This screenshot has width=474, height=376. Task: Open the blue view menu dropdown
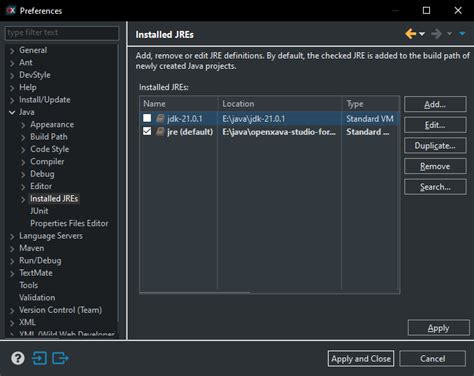click(462, 34)
